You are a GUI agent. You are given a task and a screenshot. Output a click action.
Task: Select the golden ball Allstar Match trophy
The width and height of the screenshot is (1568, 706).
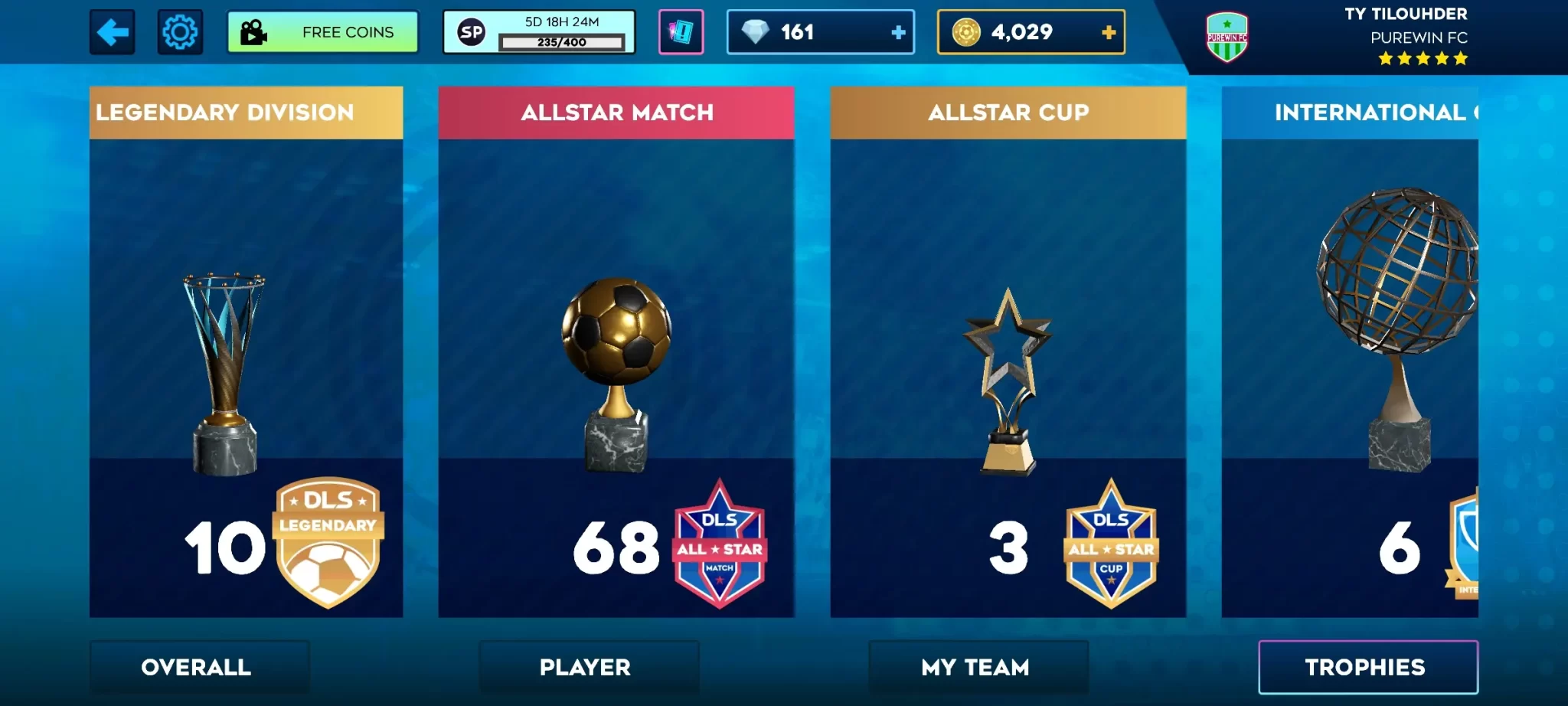[616, 374]
